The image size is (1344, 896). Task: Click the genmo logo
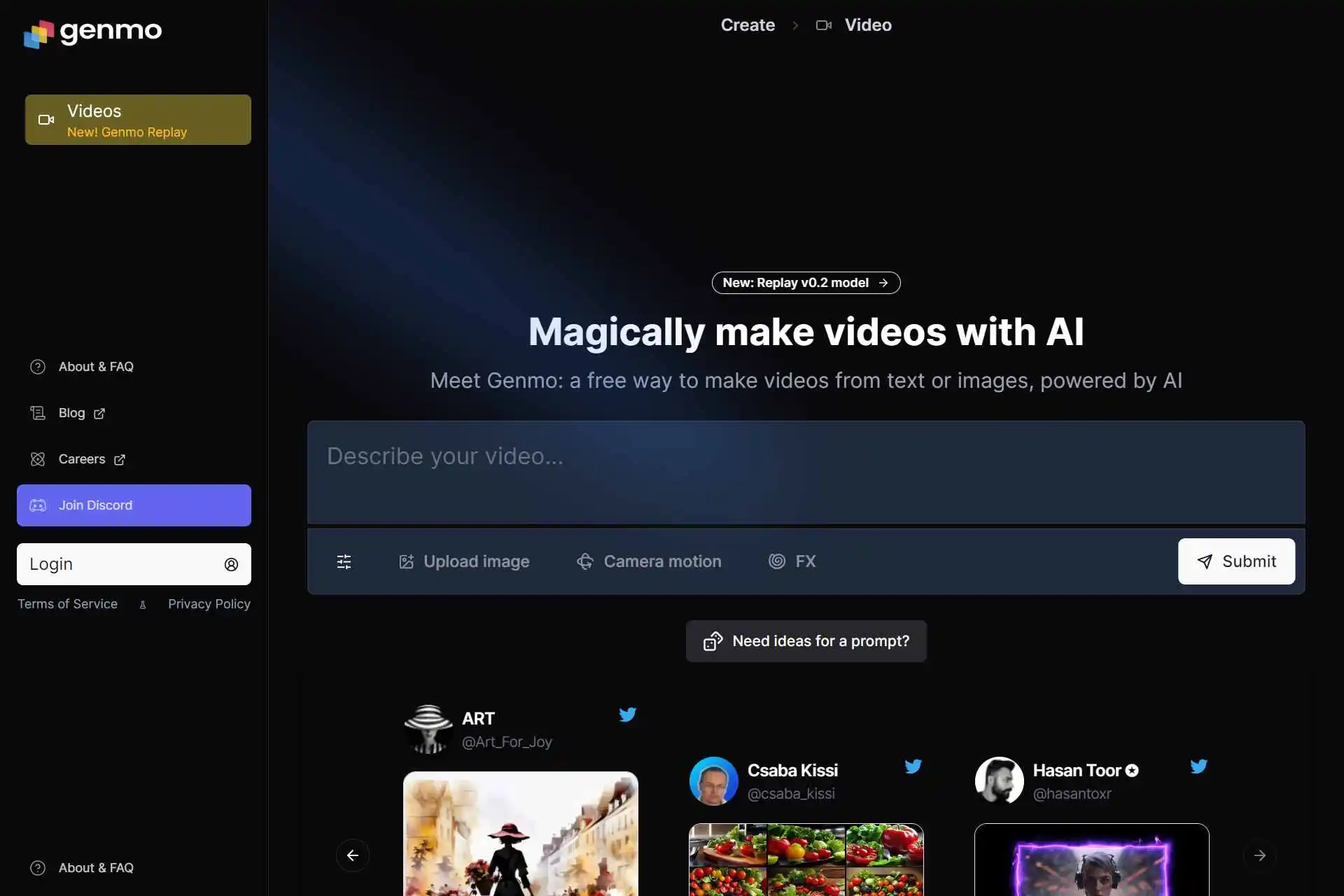[92, 32]
